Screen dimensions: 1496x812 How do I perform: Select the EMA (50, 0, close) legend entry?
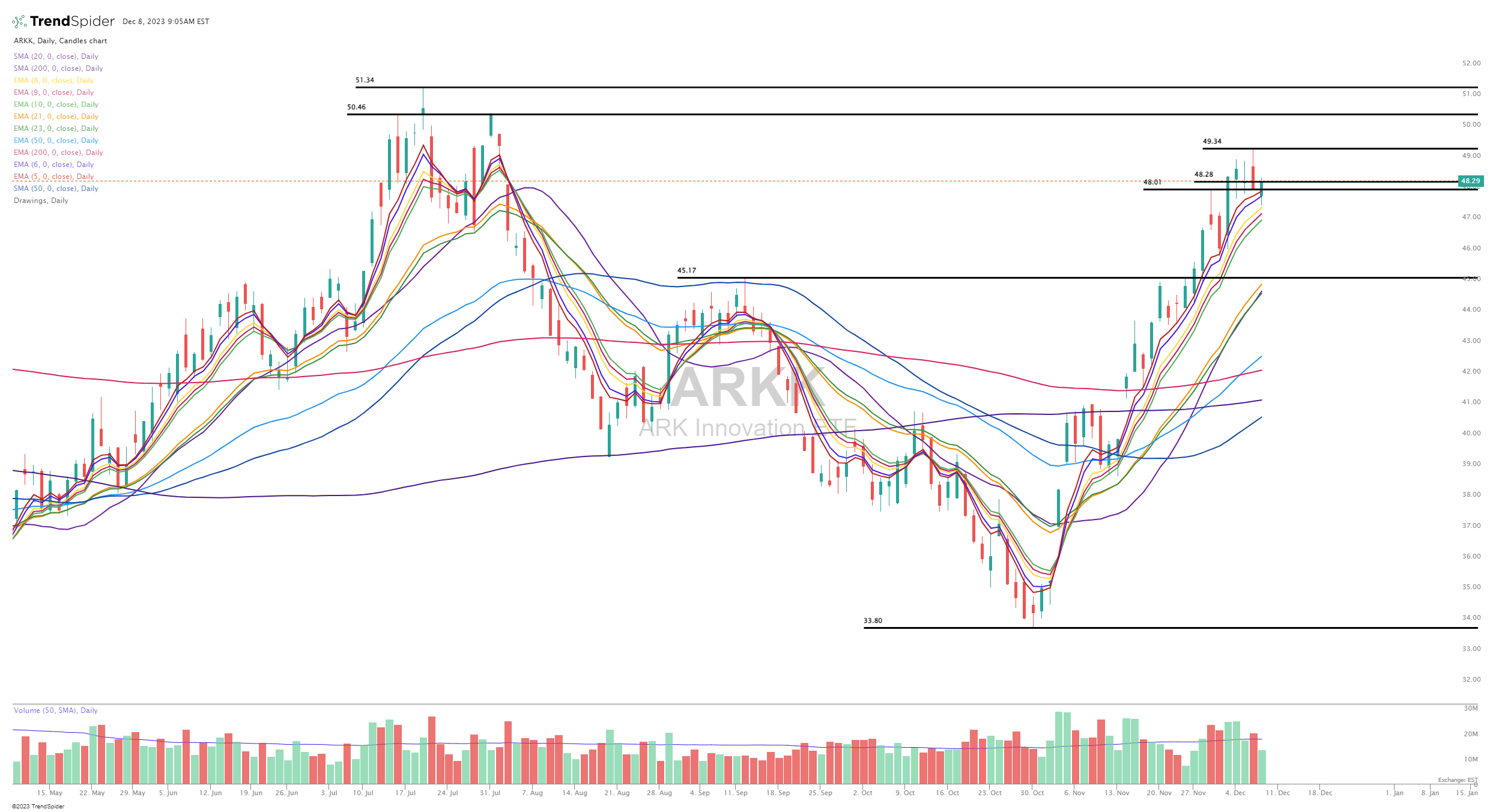[x=56, y=141]
